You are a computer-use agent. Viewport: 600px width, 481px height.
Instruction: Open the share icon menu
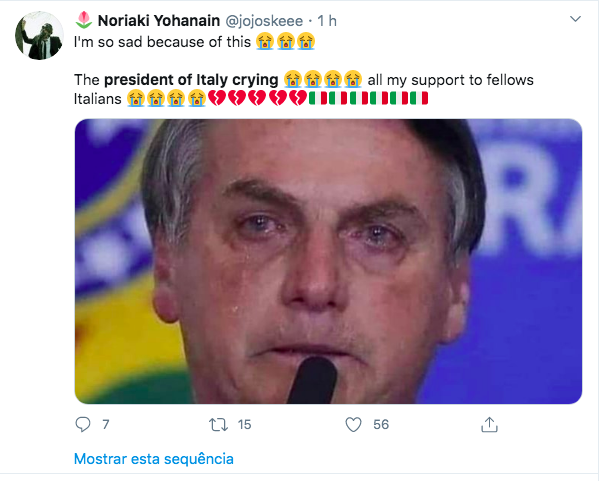[x=489, y=425]
